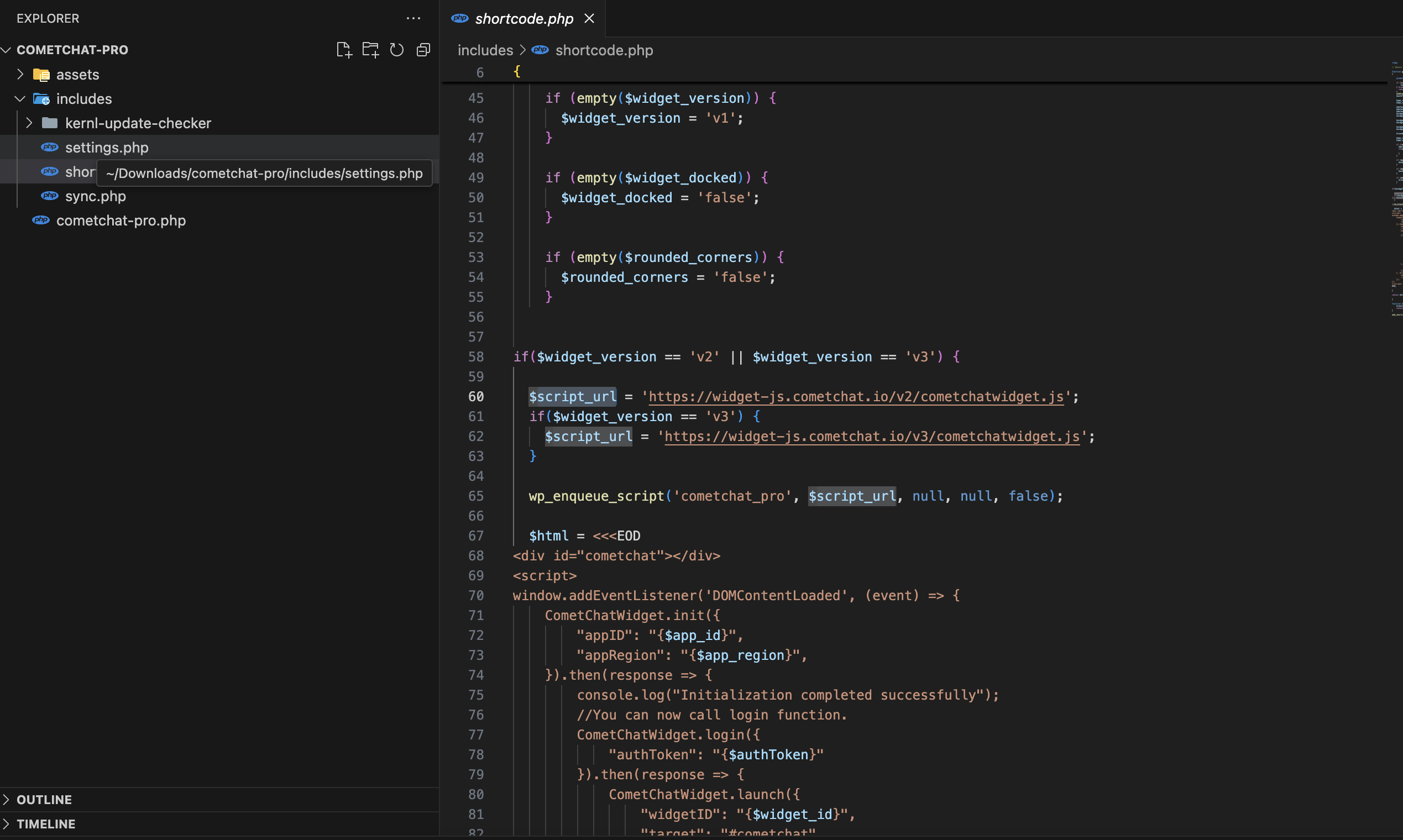Image resolution: width=1403 pixels, height=840 pixels.
Task: Click the PHP icon in the breadcrumb
Action: [x=540, y=50]
